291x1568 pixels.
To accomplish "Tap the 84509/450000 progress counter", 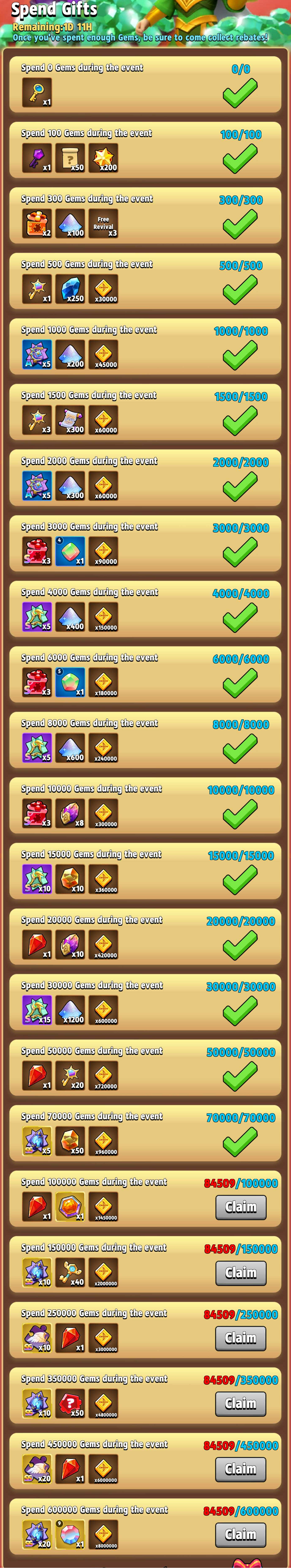I will point(241,1446).
